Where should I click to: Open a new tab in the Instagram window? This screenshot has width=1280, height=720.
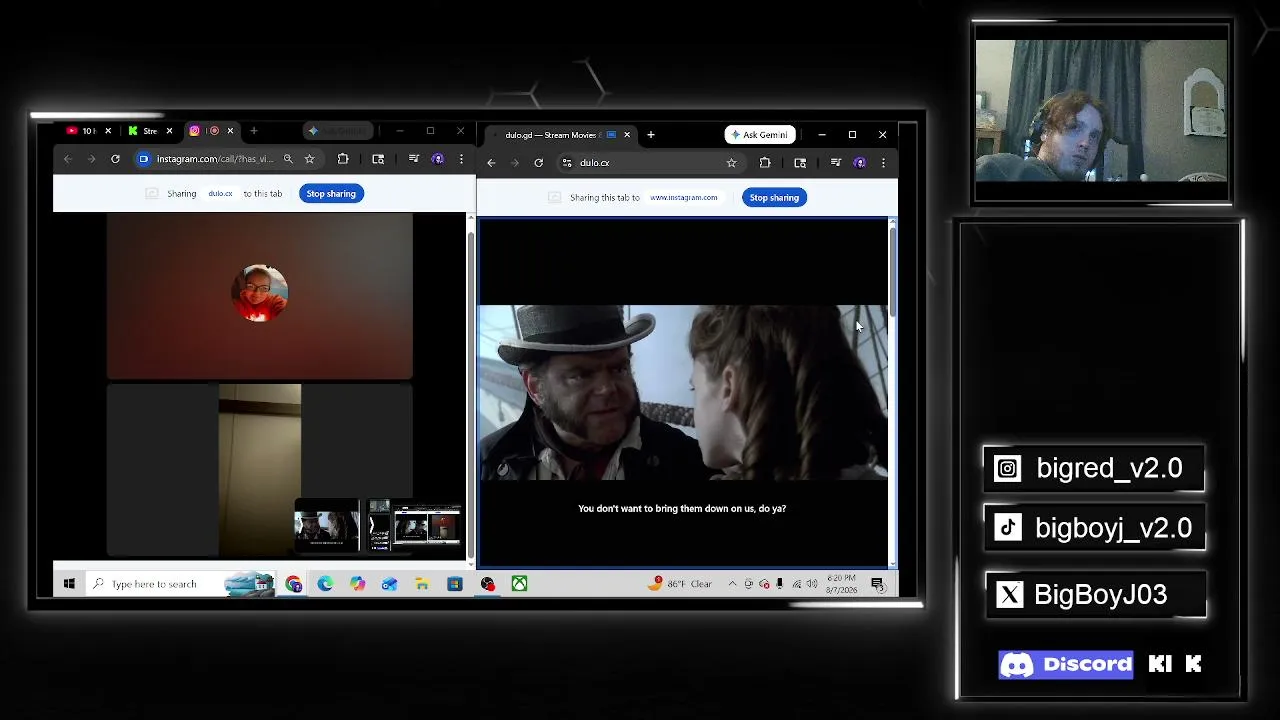point(254,131)
